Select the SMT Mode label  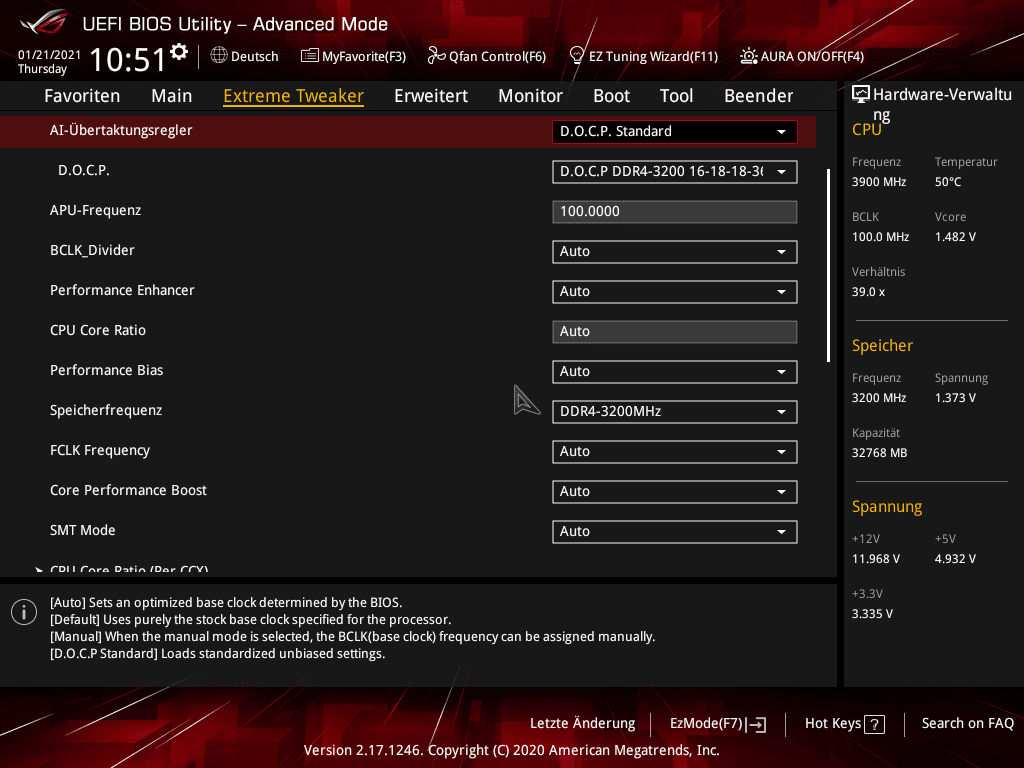(x=82, y=530)
